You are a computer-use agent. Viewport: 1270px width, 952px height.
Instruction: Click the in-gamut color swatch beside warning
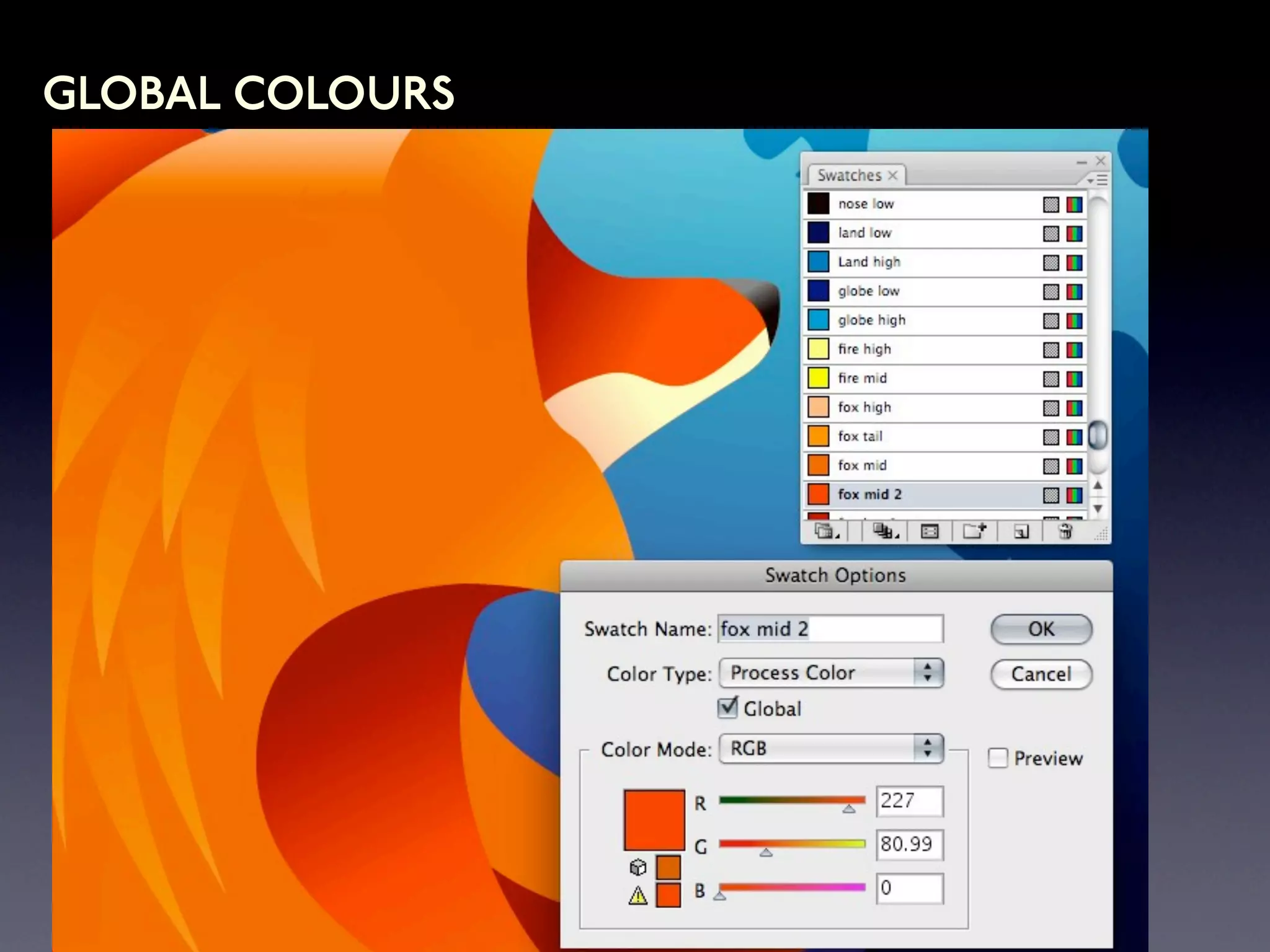point(668,896)
